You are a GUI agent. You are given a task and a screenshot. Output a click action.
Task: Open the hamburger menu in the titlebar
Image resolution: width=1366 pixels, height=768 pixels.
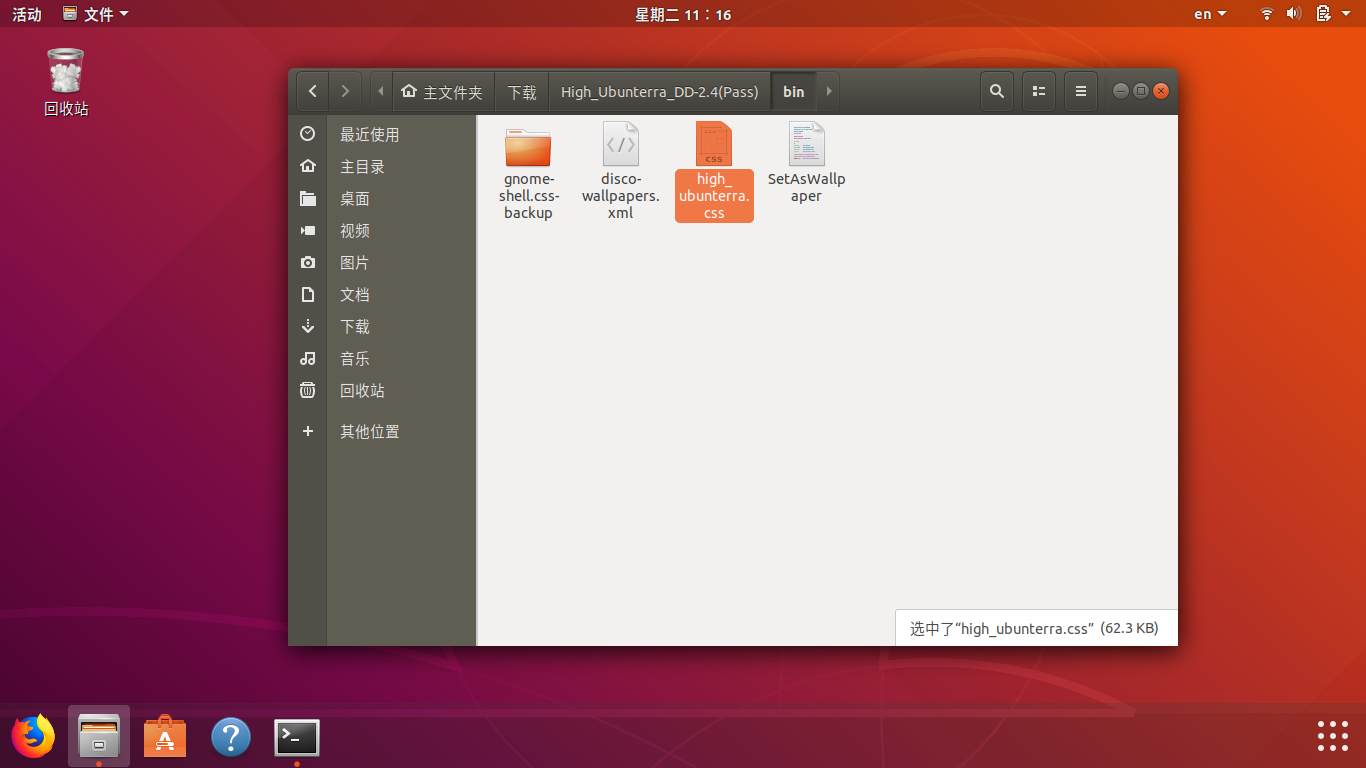click(1080, 91)
